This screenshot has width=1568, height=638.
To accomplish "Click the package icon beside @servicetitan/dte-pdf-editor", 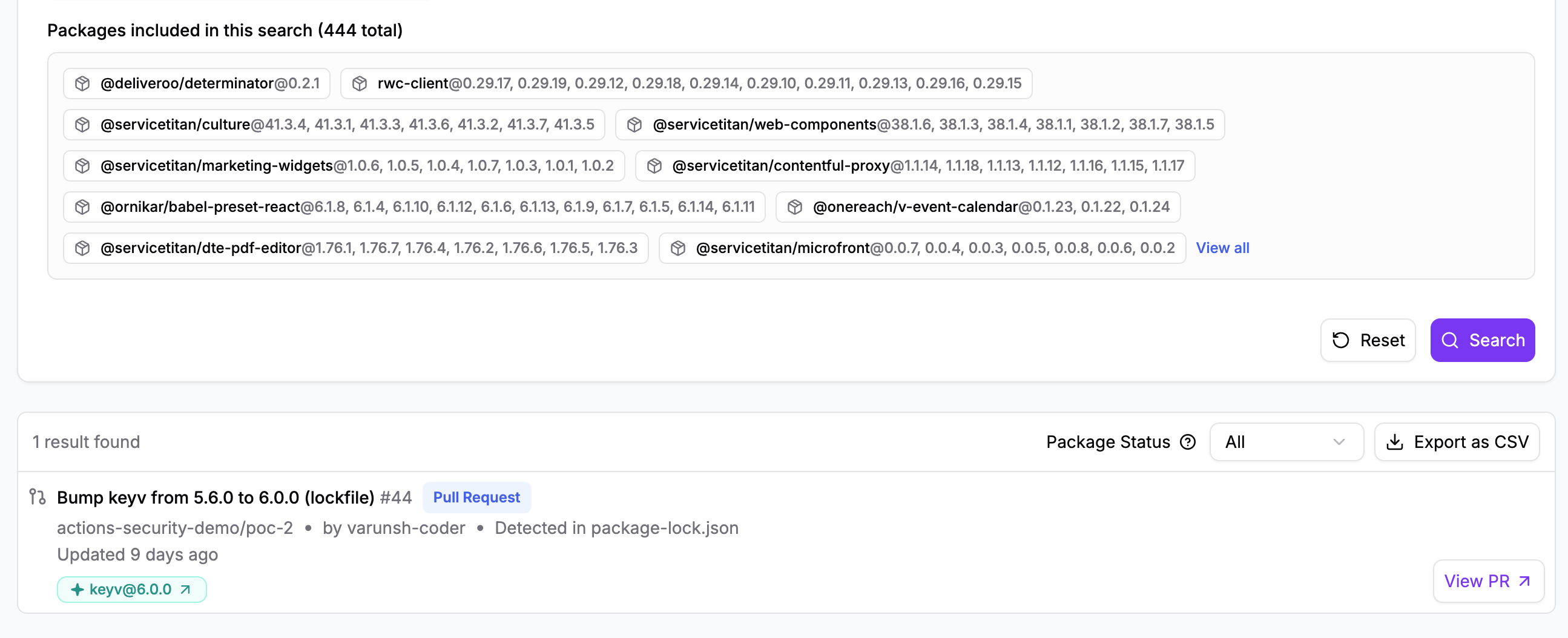I will [82, 248].
